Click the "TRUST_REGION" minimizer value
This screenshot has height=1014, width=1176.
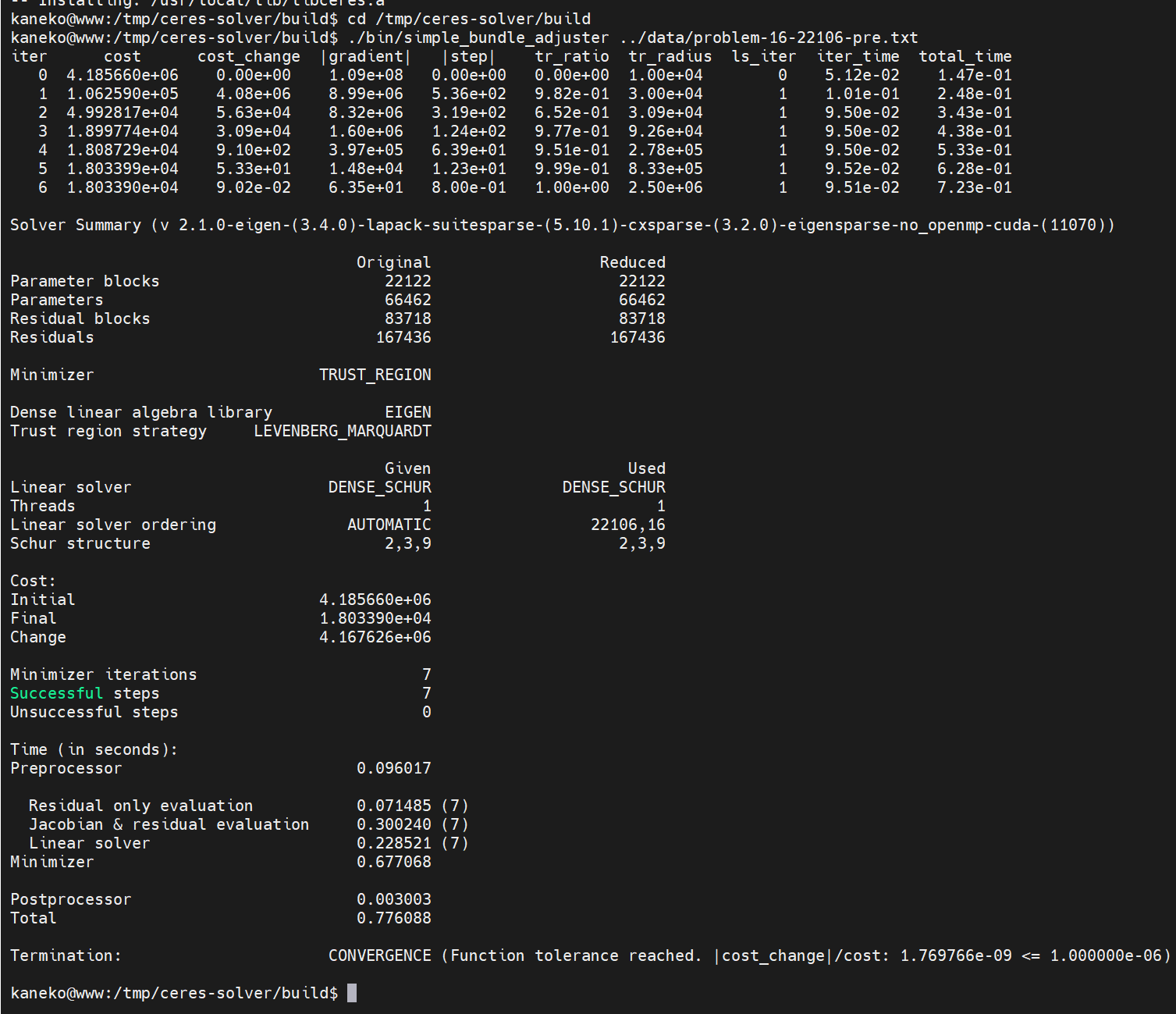coord(375,375)
